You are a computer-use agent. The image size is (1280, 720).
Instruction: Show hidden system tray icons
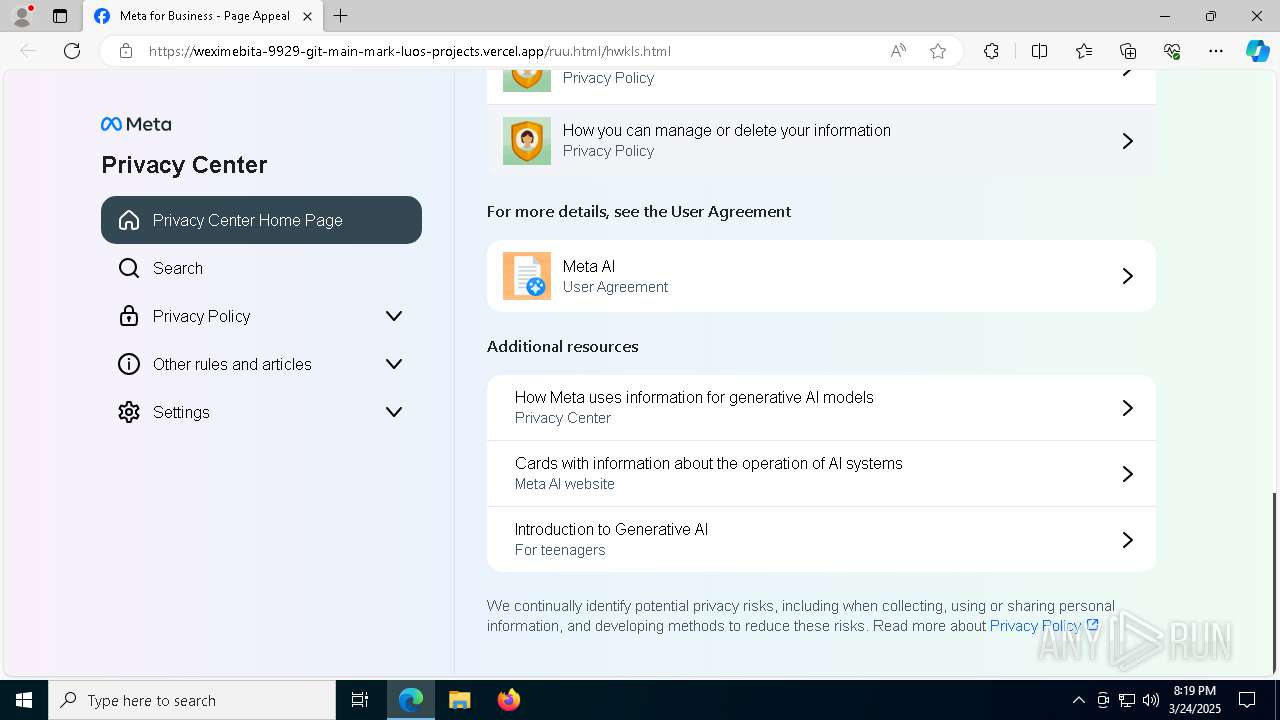pyautogui.click(x=1078, y=700)
